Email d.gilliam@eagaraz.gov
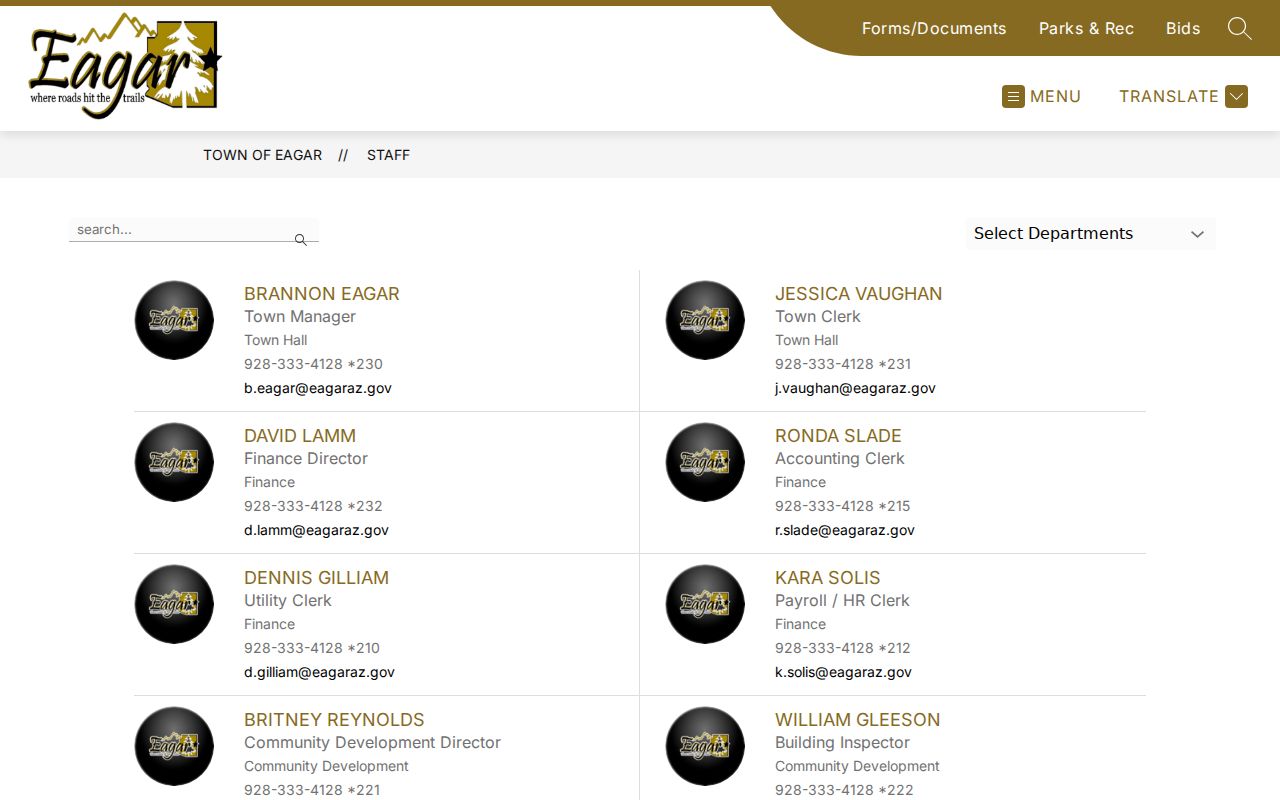Screen dimensions: 1280x800 pos(319,672)
